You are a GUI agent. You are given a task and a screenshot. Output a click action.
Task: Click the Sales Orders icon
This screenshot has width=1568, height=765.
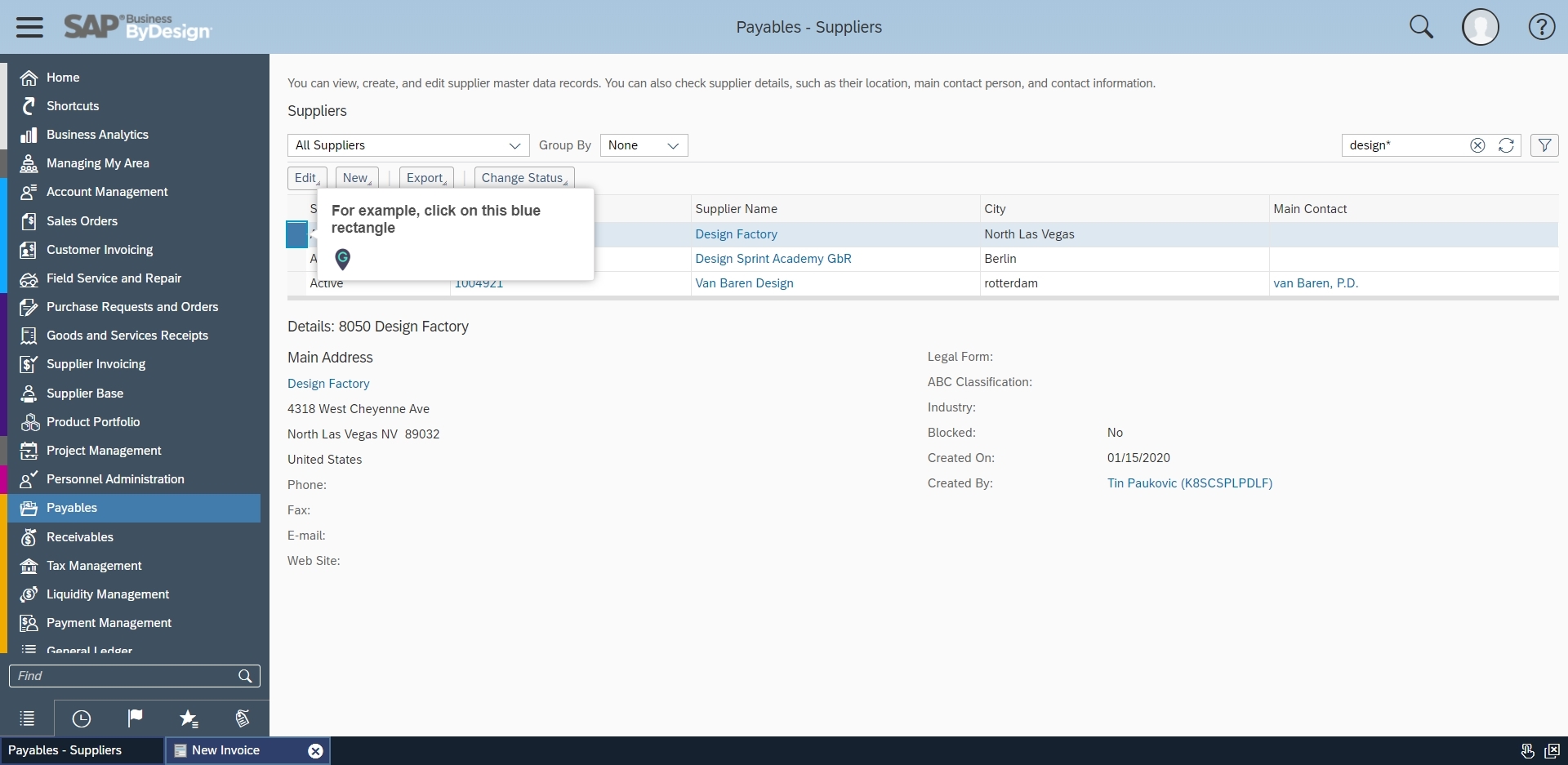click(29, 221)
